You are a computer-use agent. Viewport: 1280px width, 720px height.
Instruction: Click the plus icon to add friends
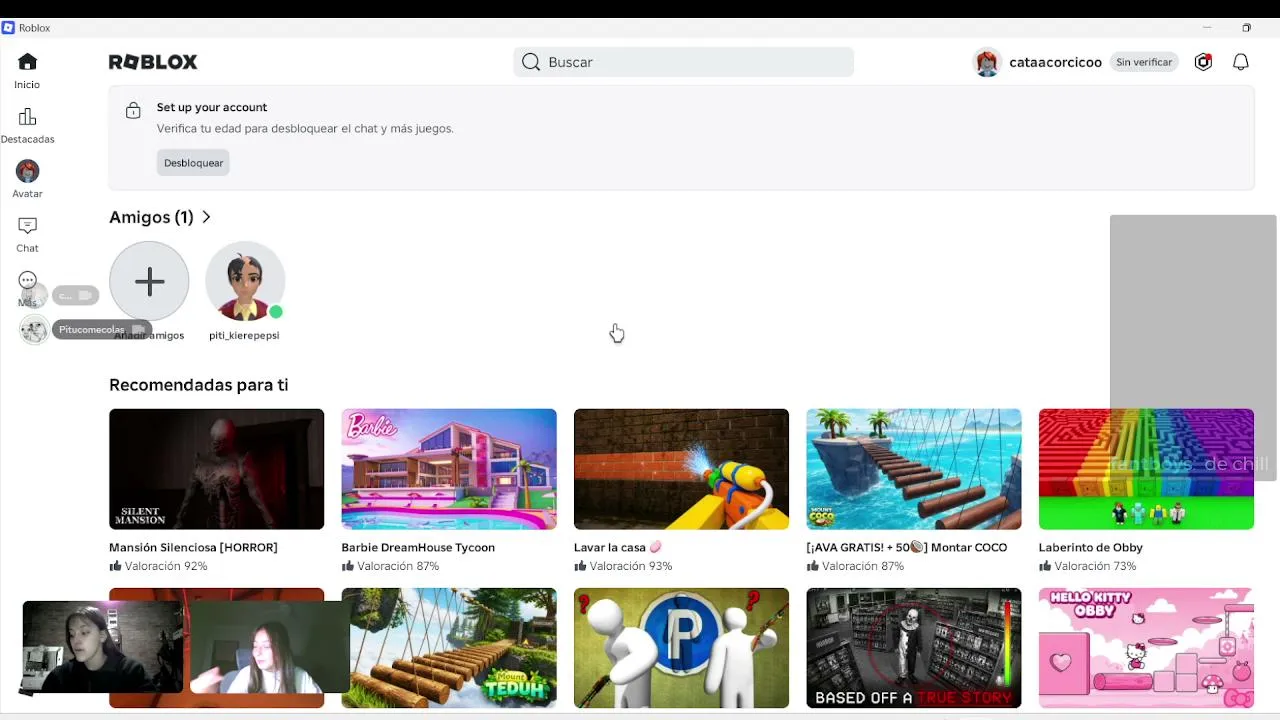[149, 281]
